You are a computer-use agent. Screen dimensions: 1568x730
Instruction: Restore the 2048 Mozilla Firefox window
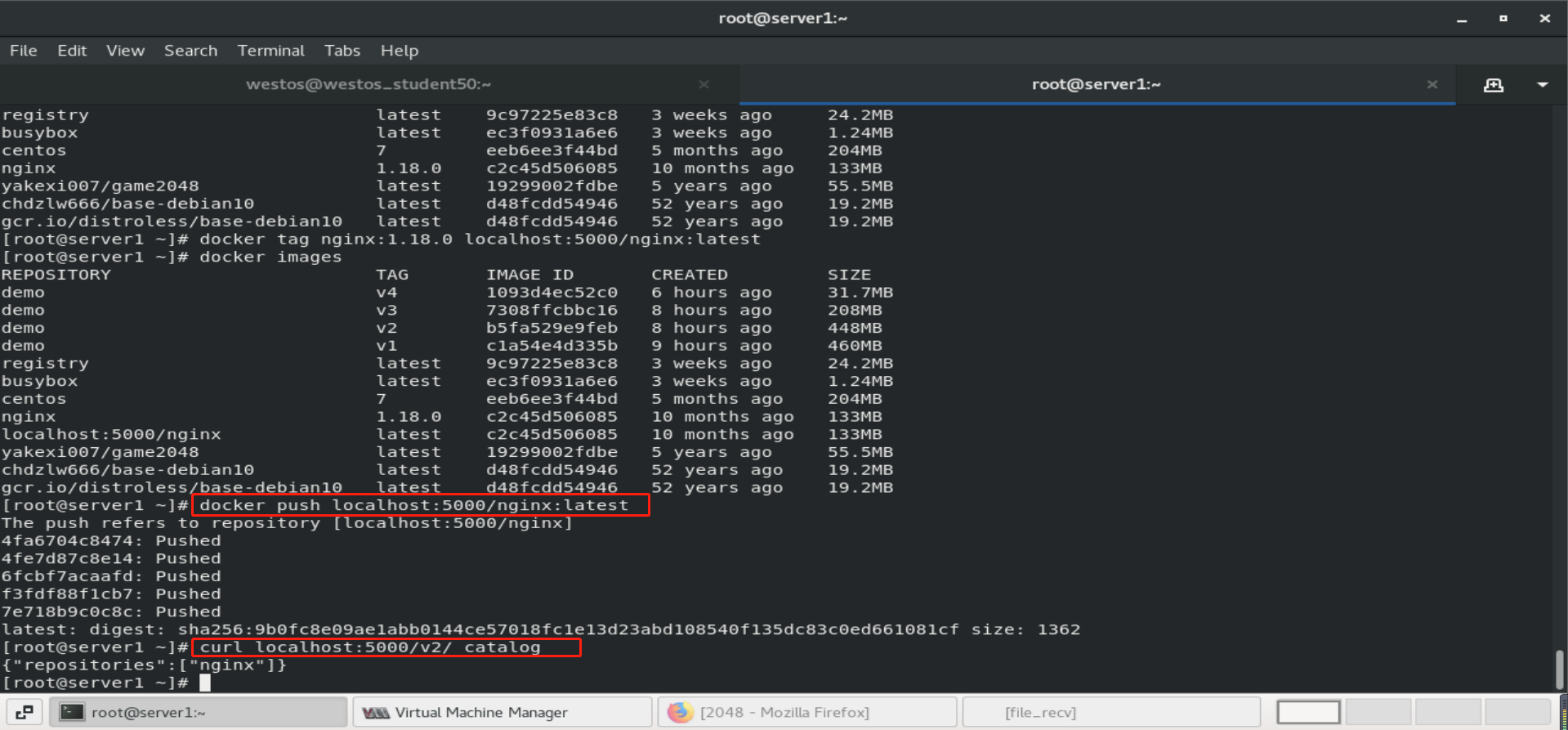[x=807, y=712]
